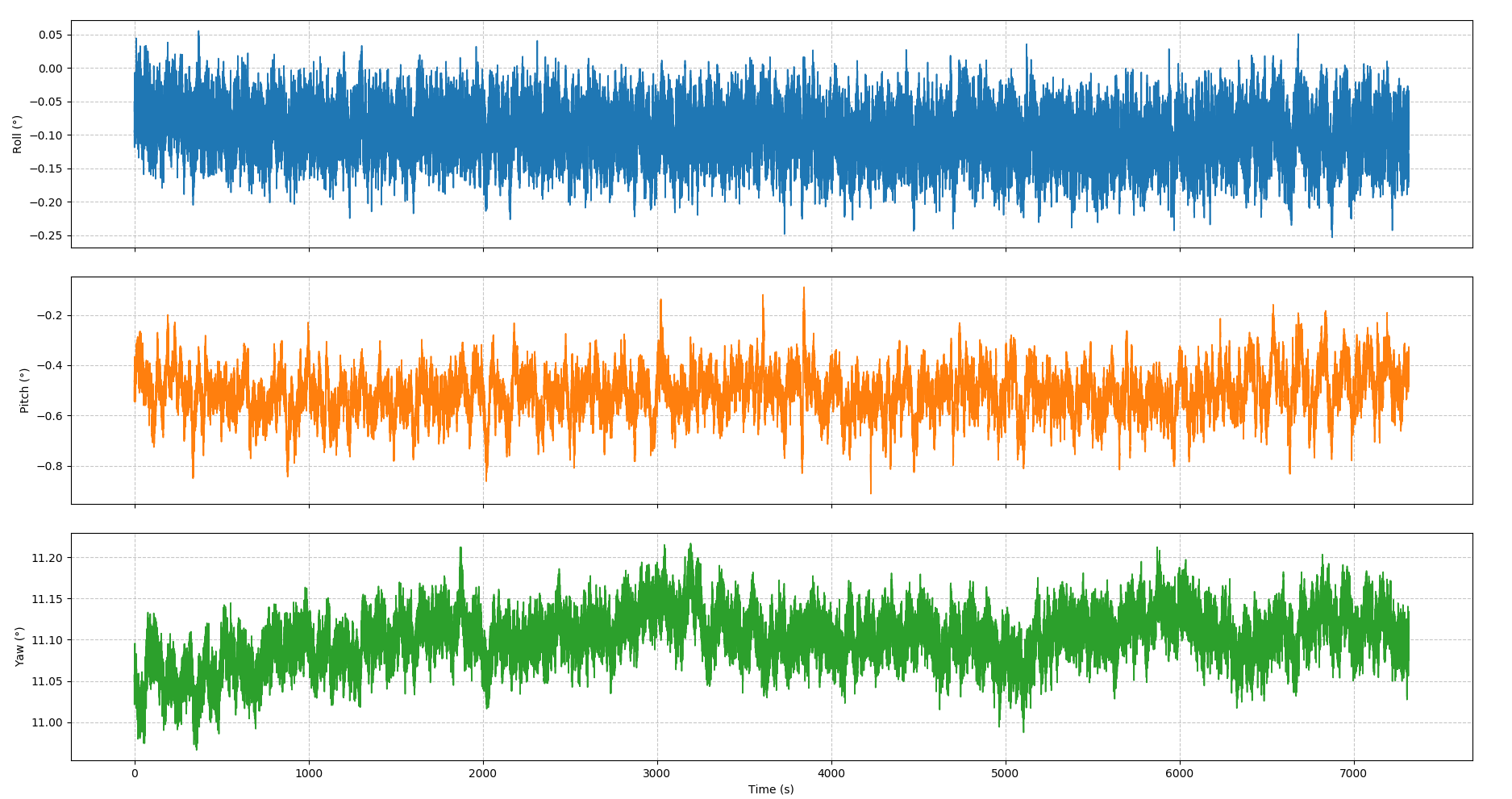Screen dimensions: 1512x799
Task: Click the Pitch (°) y-axis label
Action: [x=24, y=390]
